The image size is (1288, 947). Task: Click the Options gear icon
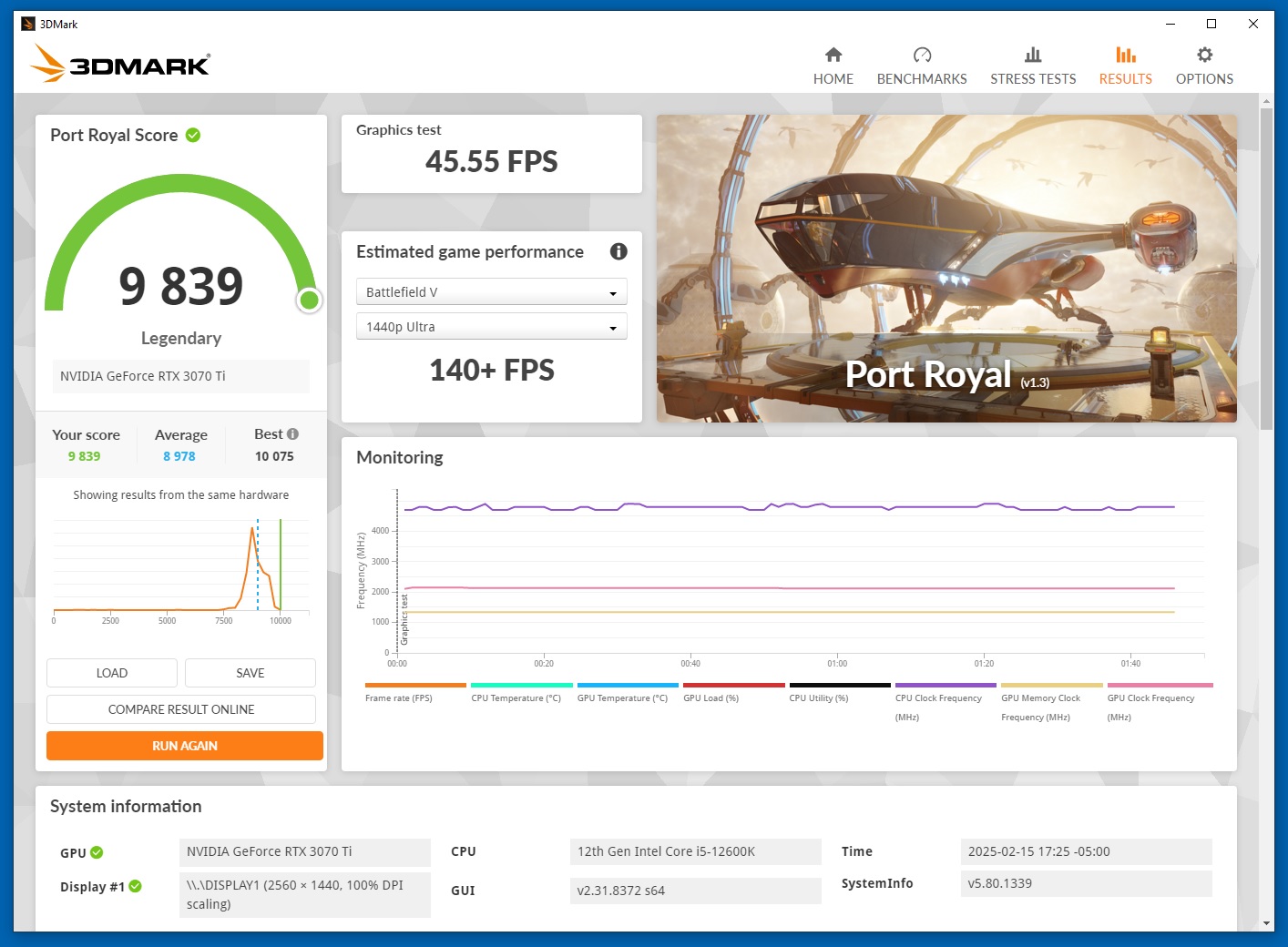click(1204, 55)
